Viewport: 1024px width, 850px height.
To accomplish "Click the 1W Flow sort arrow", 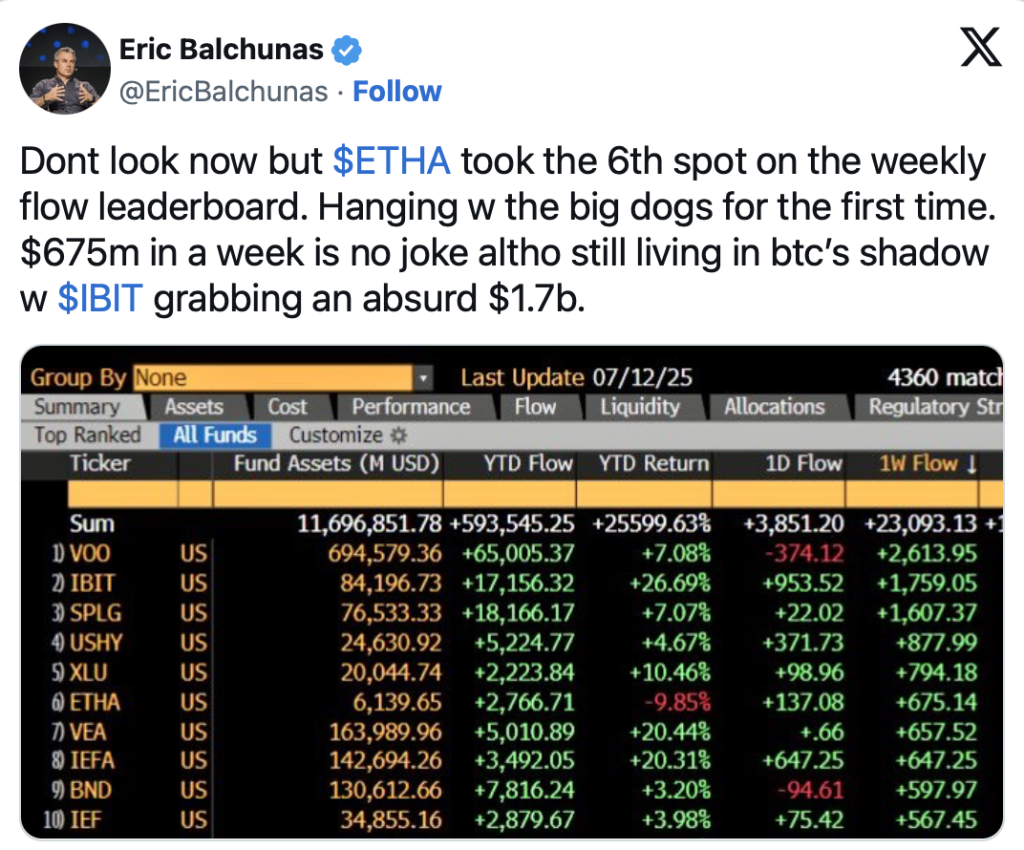I will pyautogui.click(x=971, y=464).
